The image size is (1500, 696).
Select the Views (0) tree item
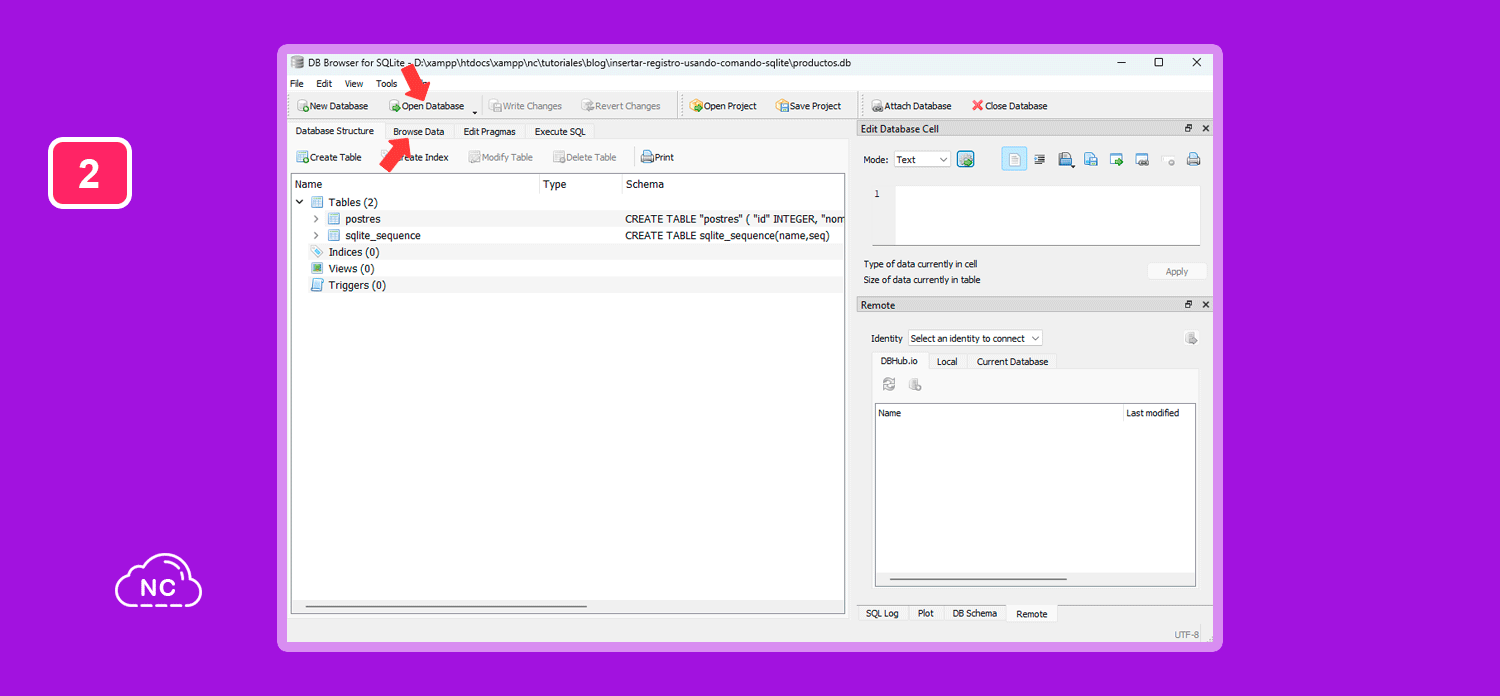pyautogui.click(x=351, y=268)
